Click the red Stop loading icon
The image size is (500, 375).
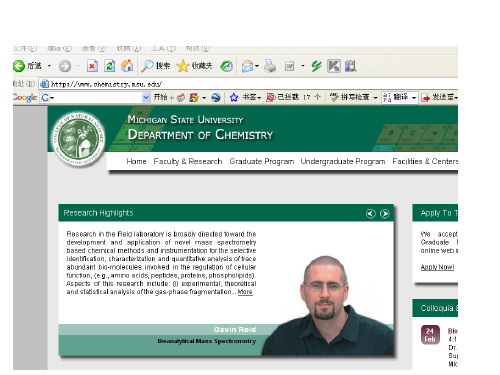click(x=92, y=66)
